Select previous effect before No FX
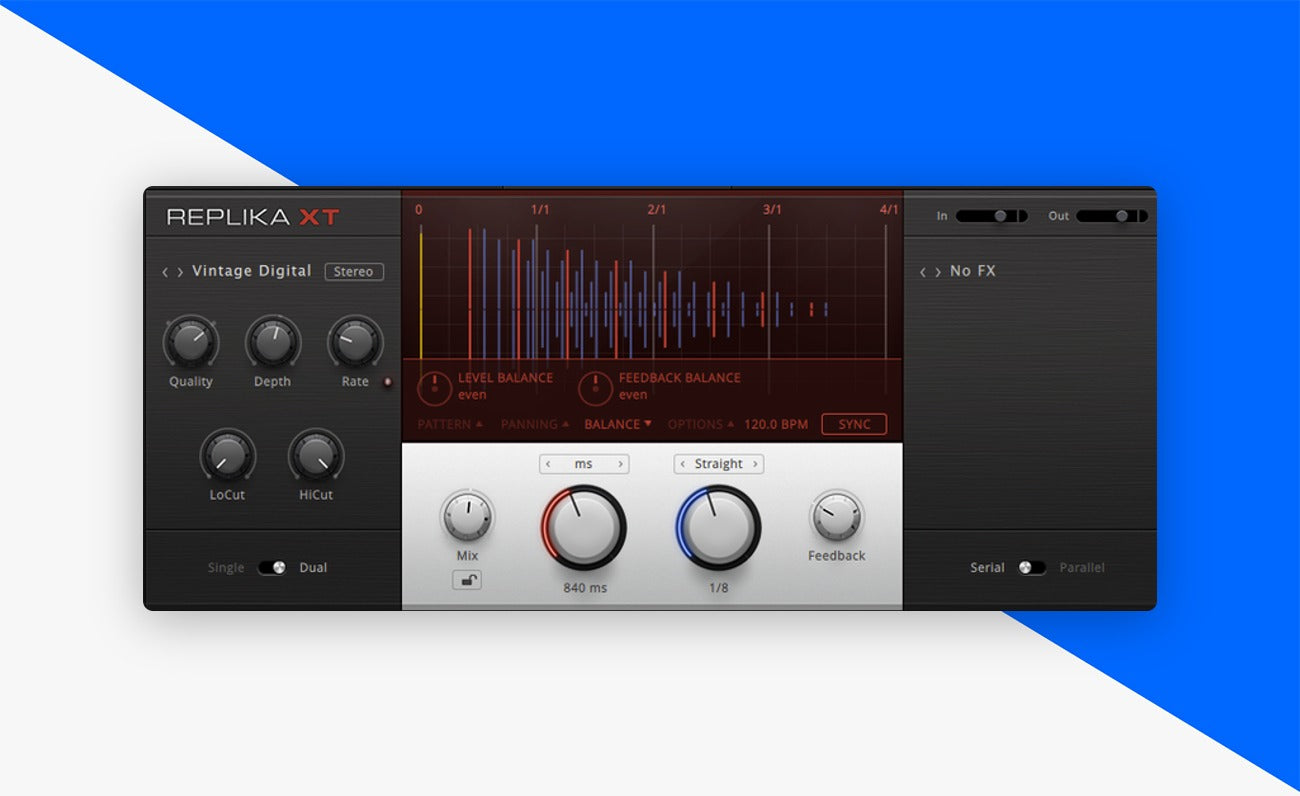The width and height of the screenshot is (1300, 796). 923,272
